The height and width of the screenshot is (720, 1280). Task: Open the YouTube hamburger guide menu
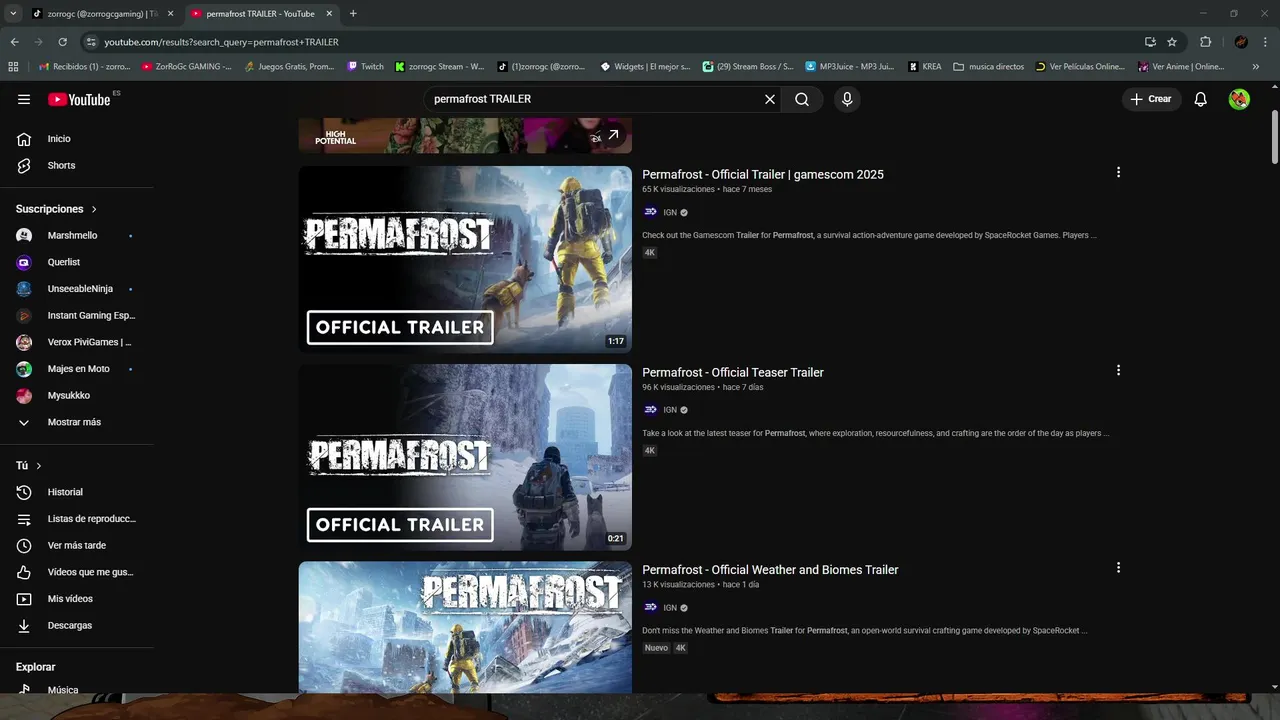tap(24, 99)
